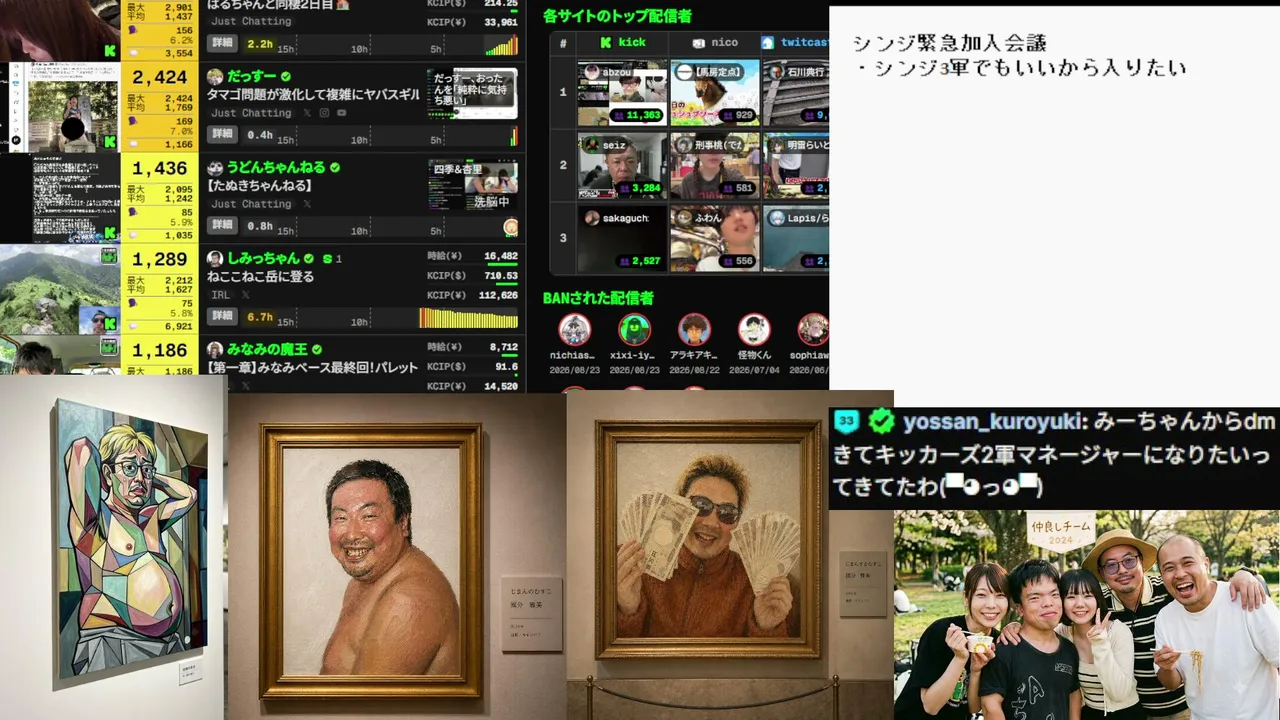Click the title ねこここねこ岳に登る
Screen dimensions: 1280x720
click(x=260, y=277)
